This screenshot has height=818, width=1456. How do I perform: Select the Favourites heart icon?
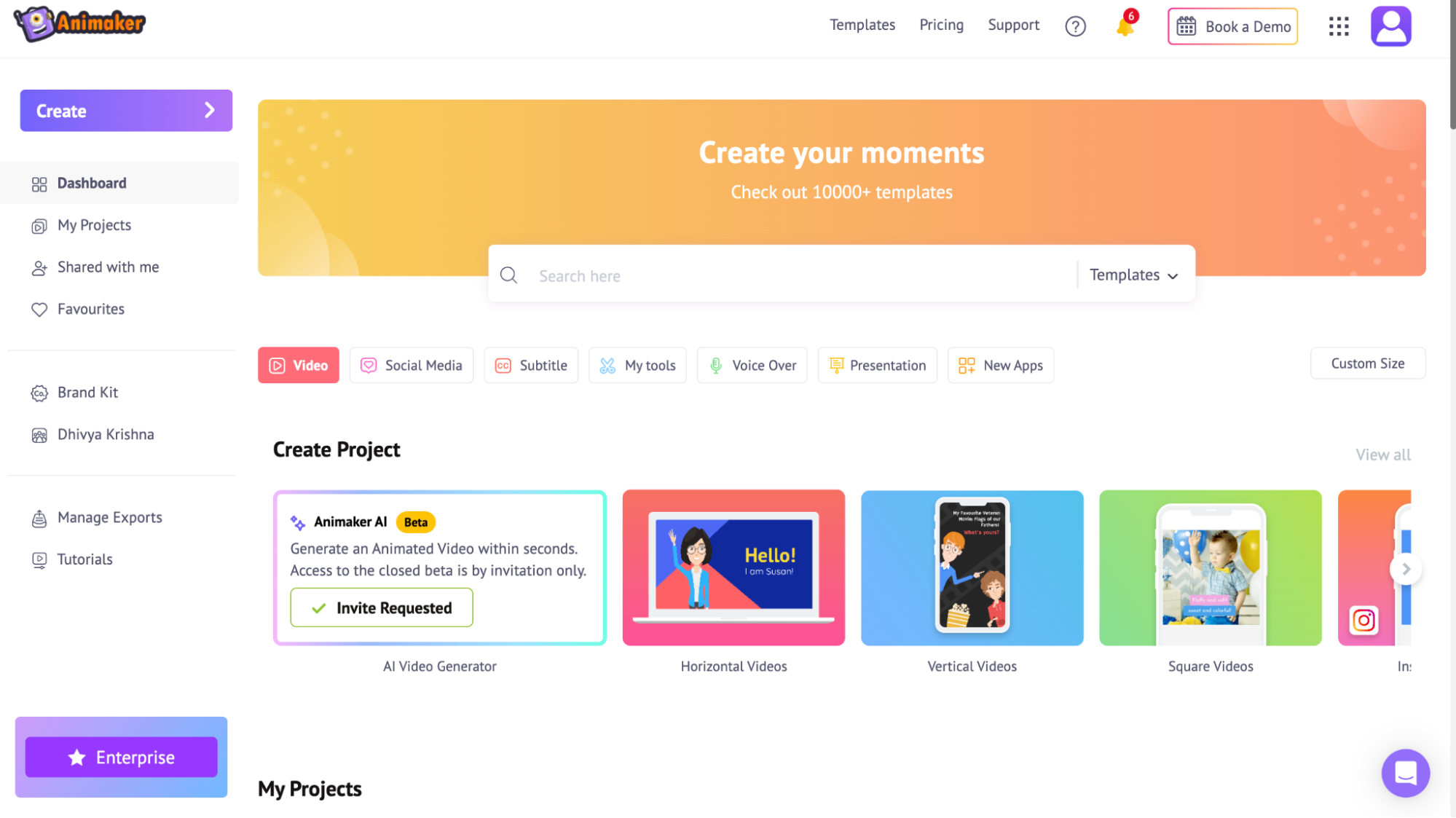tap(38, 309)
